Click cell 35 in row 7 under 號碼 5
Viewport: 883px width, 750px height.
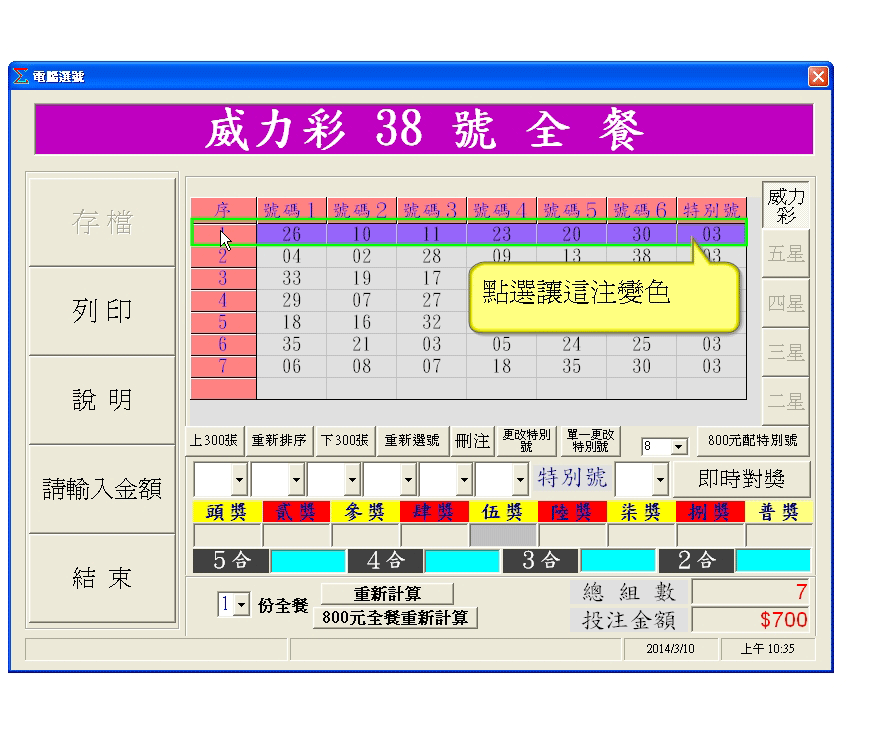pos(571,367)
